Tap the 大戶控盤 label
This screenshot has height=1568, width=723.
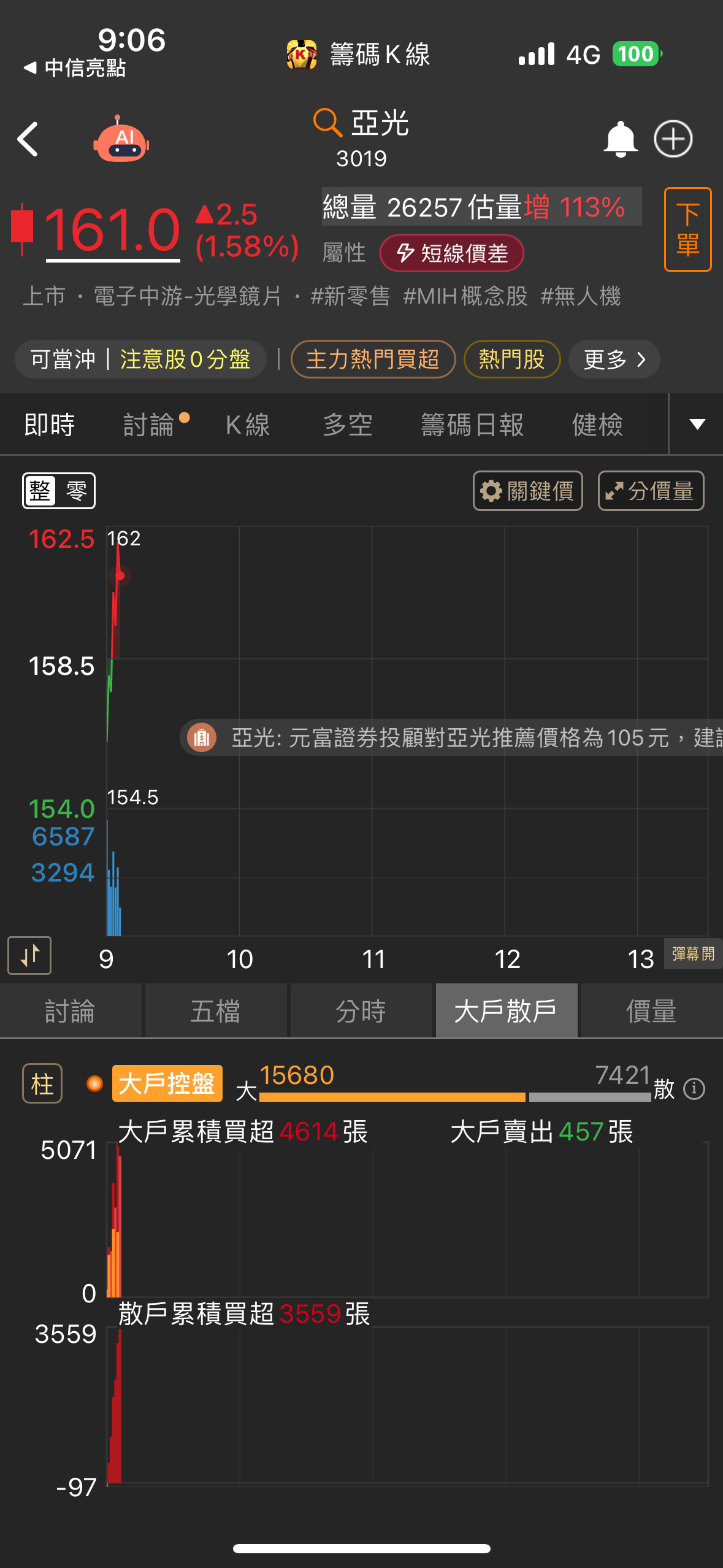pyautogui.click(x=167, y=1083)
